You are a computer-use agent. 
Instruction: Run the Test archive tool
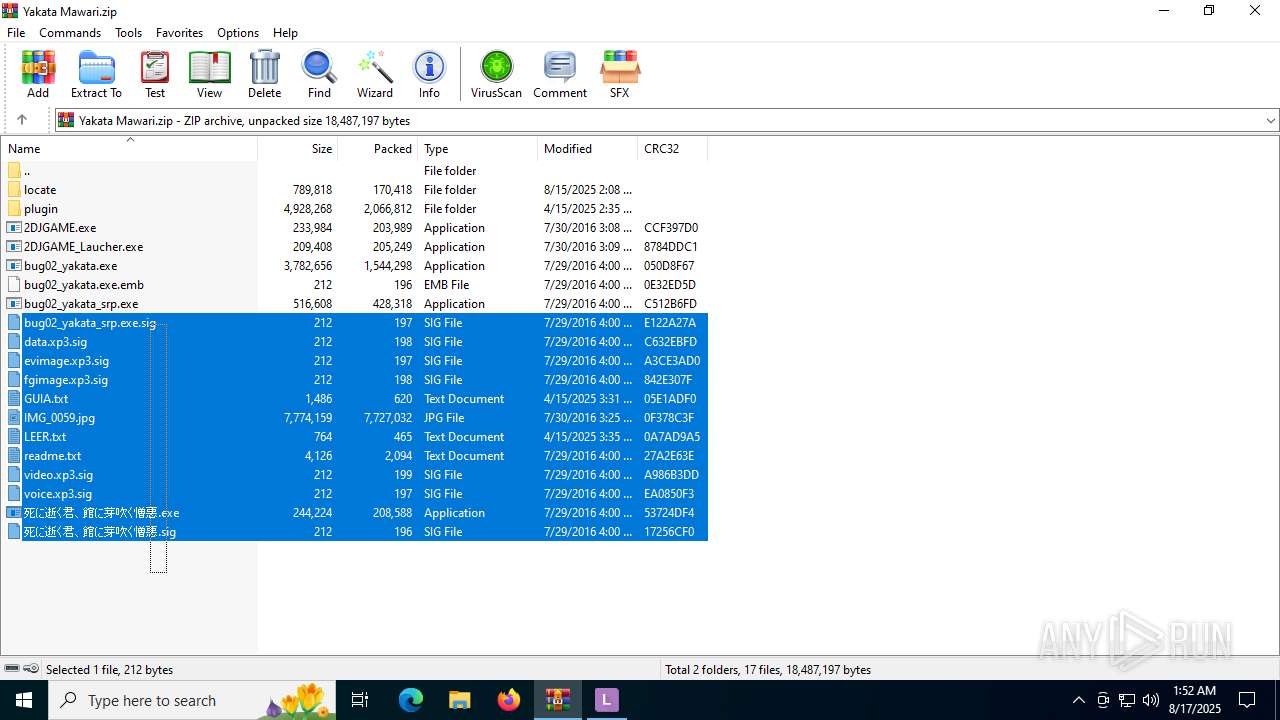point(155,75)
